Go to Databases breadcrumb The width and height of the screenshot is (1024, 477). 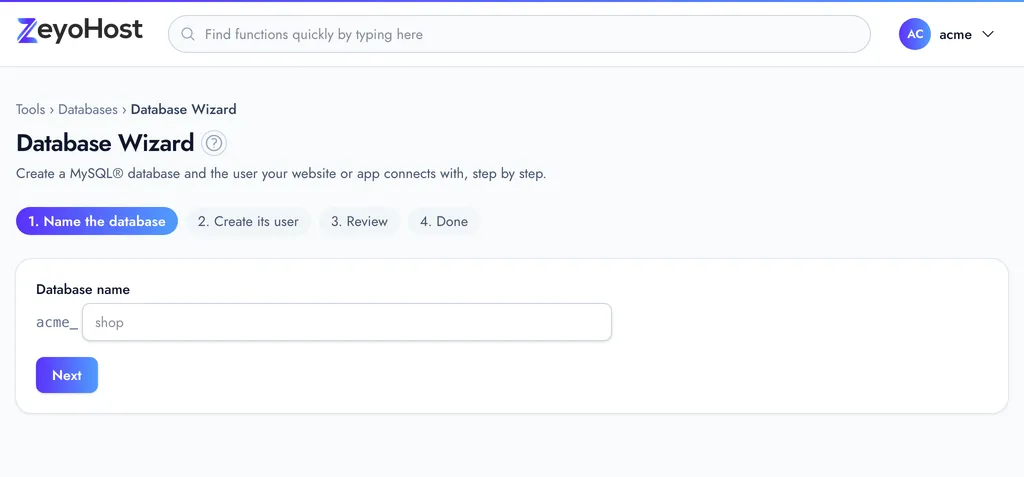88,109
